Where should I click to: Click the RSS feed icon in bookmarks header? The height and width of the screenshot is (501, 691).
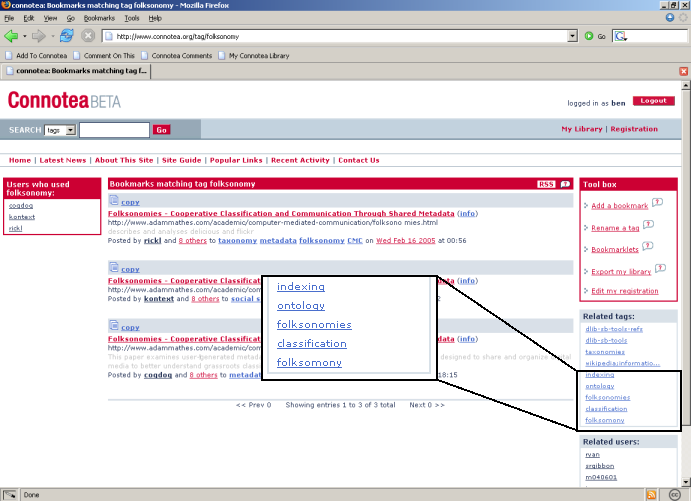(x=546, y=184)
